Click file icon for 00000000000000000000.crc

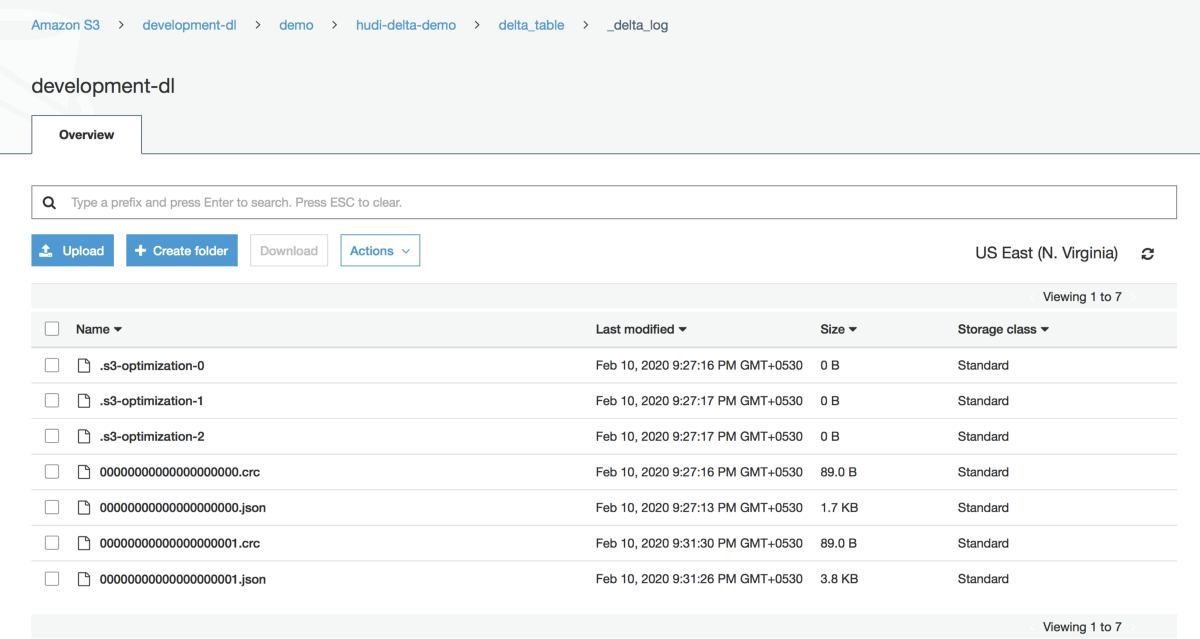pos(84,472)
